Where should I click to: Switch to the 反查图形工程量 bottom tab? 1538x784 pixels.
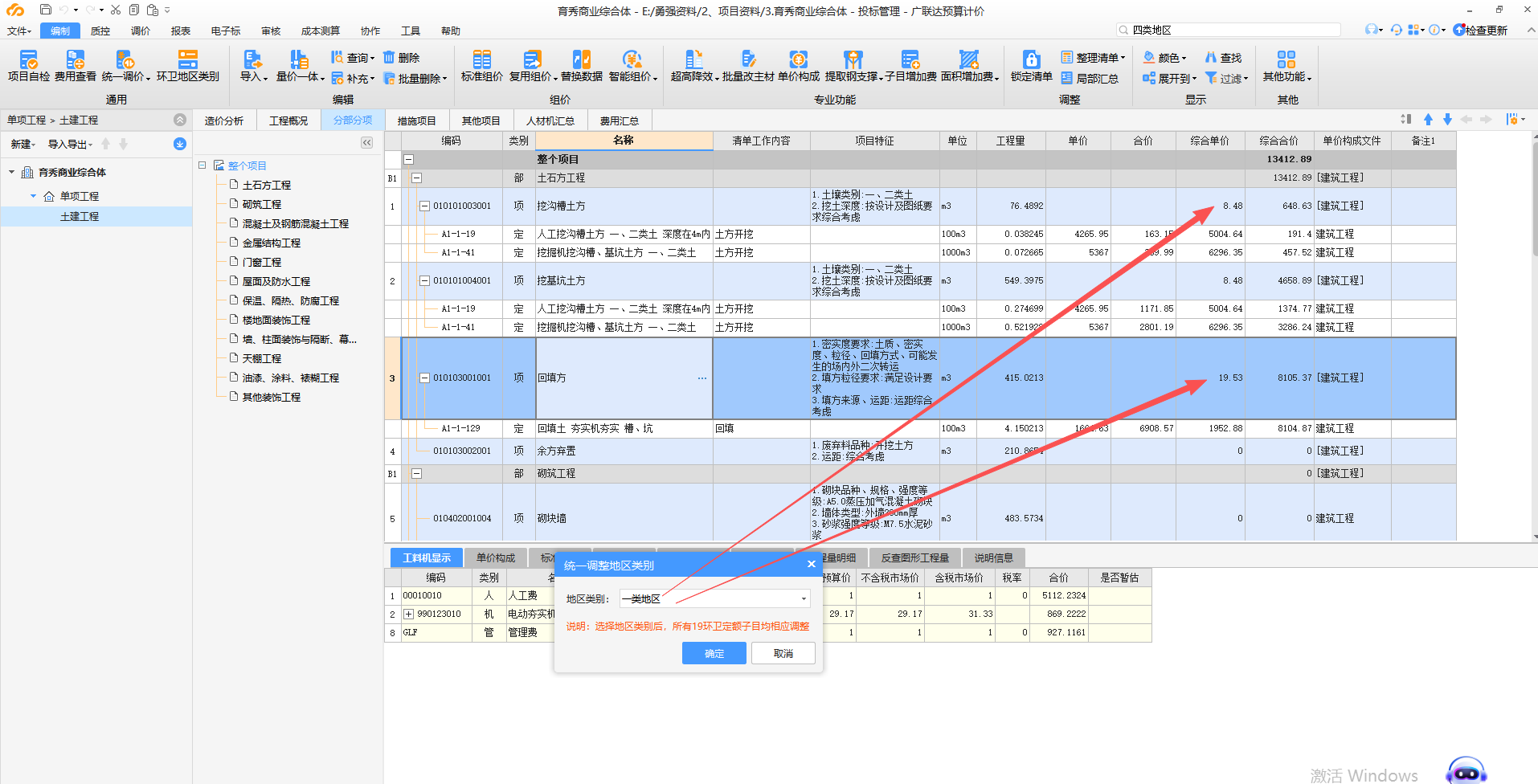pyautogui.click(x=914, y=557)
